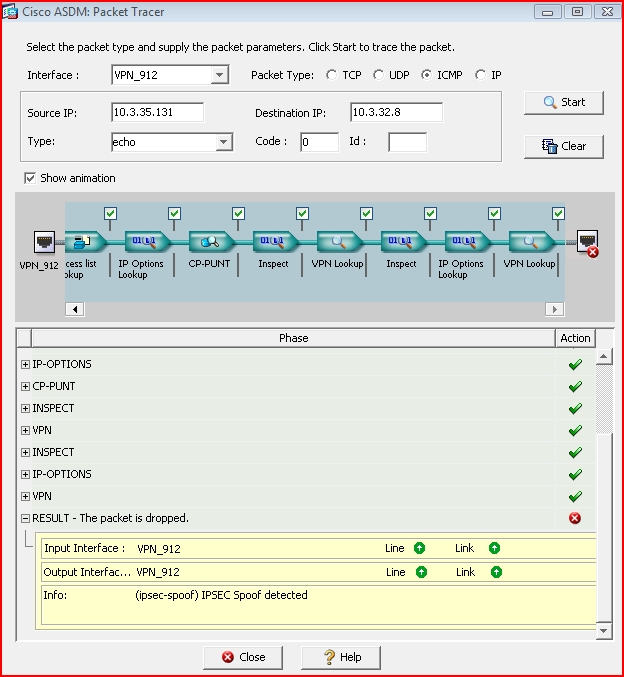Click the dropped destination interface icon

tap(588, 243)
